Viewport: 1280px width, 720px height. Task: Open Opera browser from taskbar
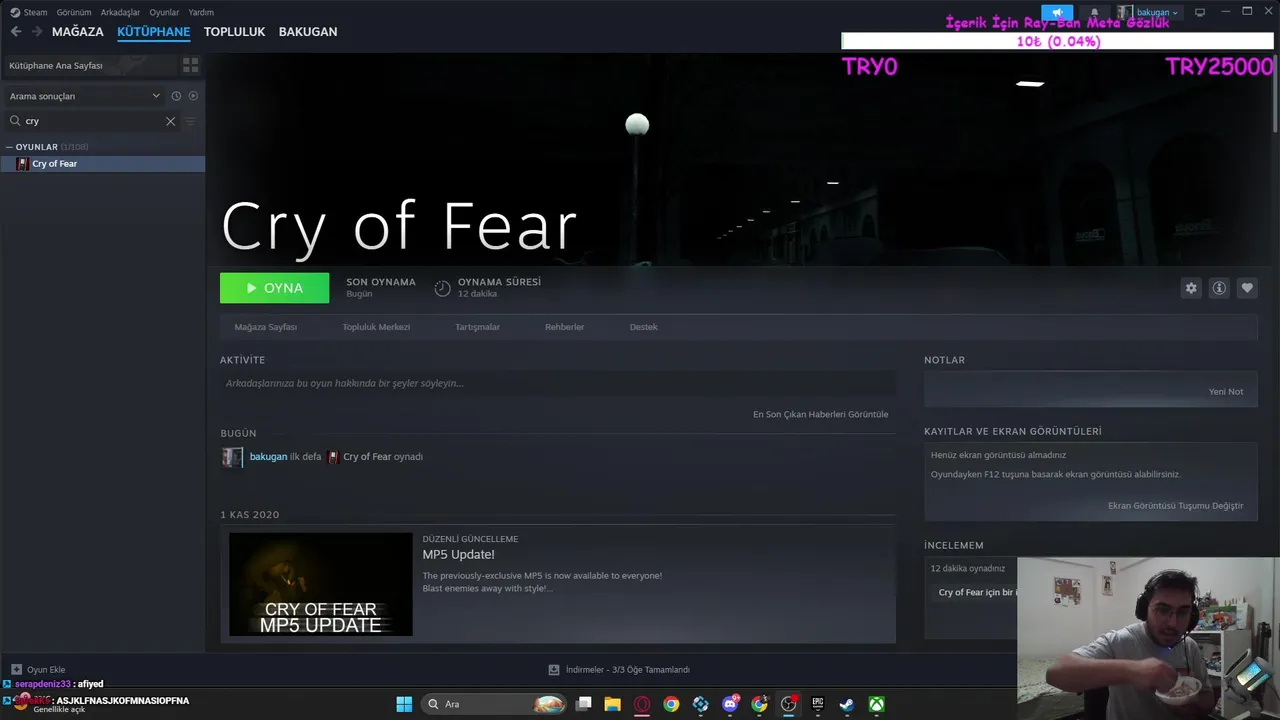(x=642, y=704)
